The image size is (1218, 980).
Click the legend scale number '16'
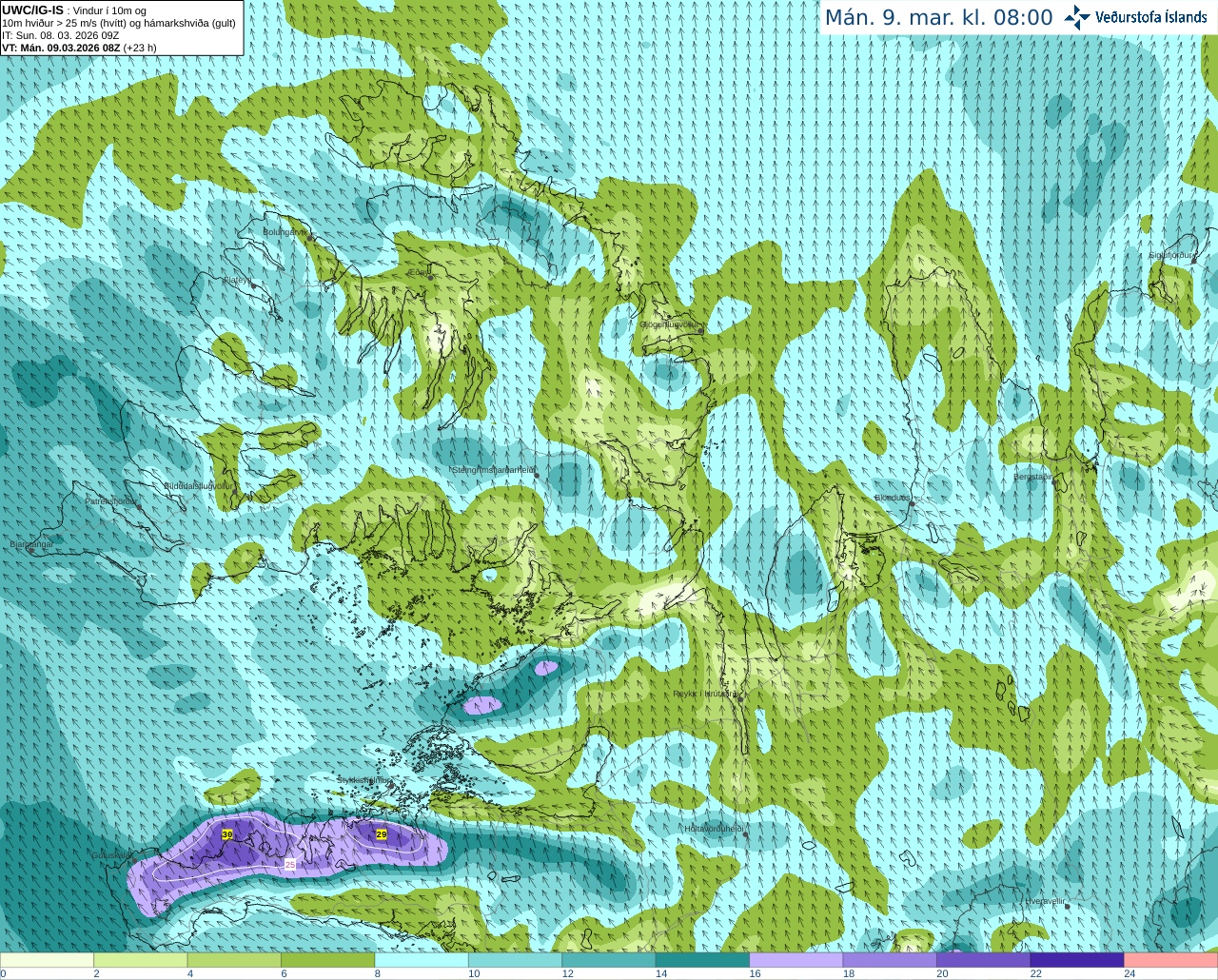click(x=755, y=973)
